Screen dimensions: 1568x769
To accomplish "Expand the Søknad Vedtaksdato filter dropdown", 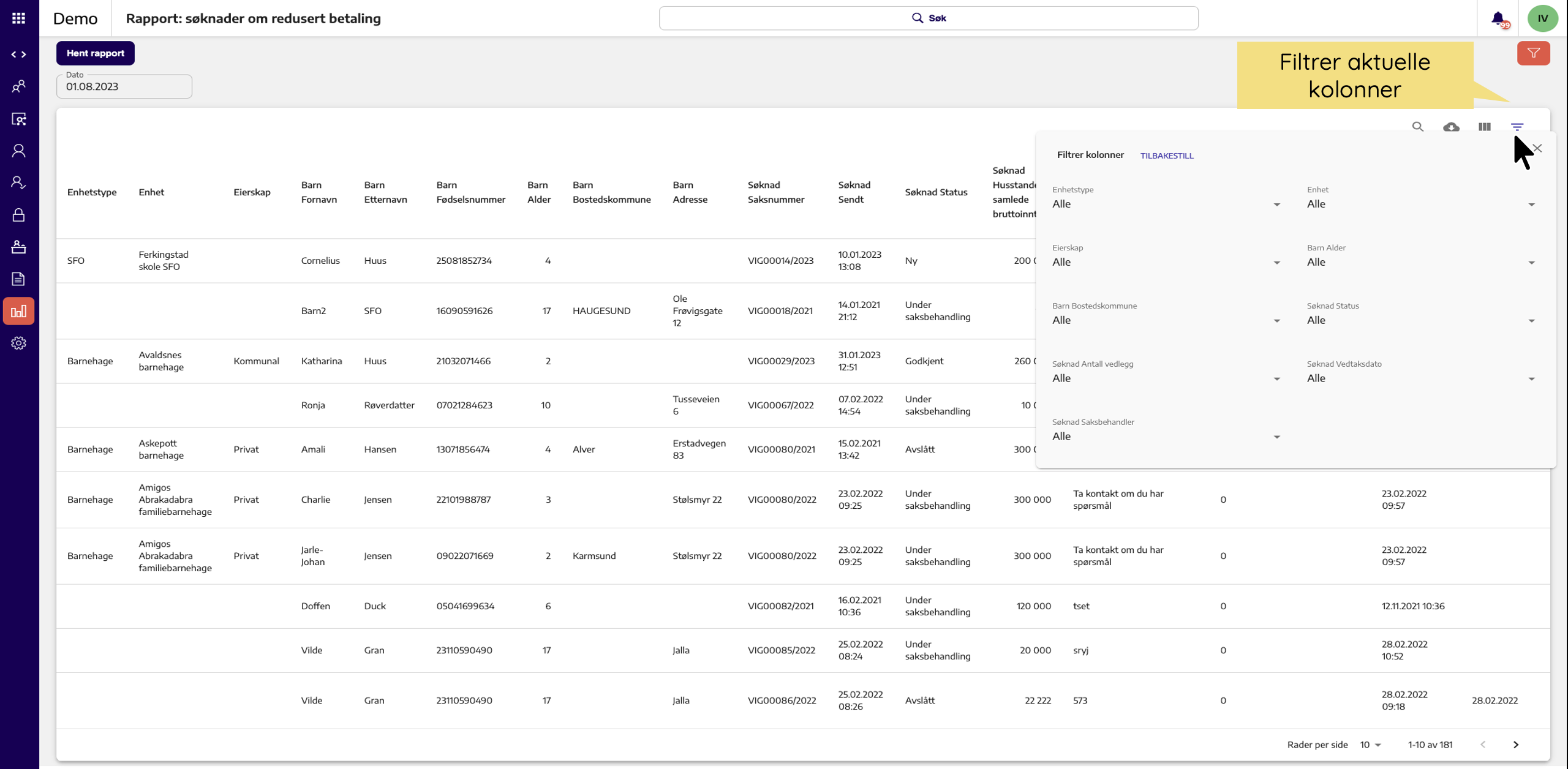I will click(x=1421, y=378).
